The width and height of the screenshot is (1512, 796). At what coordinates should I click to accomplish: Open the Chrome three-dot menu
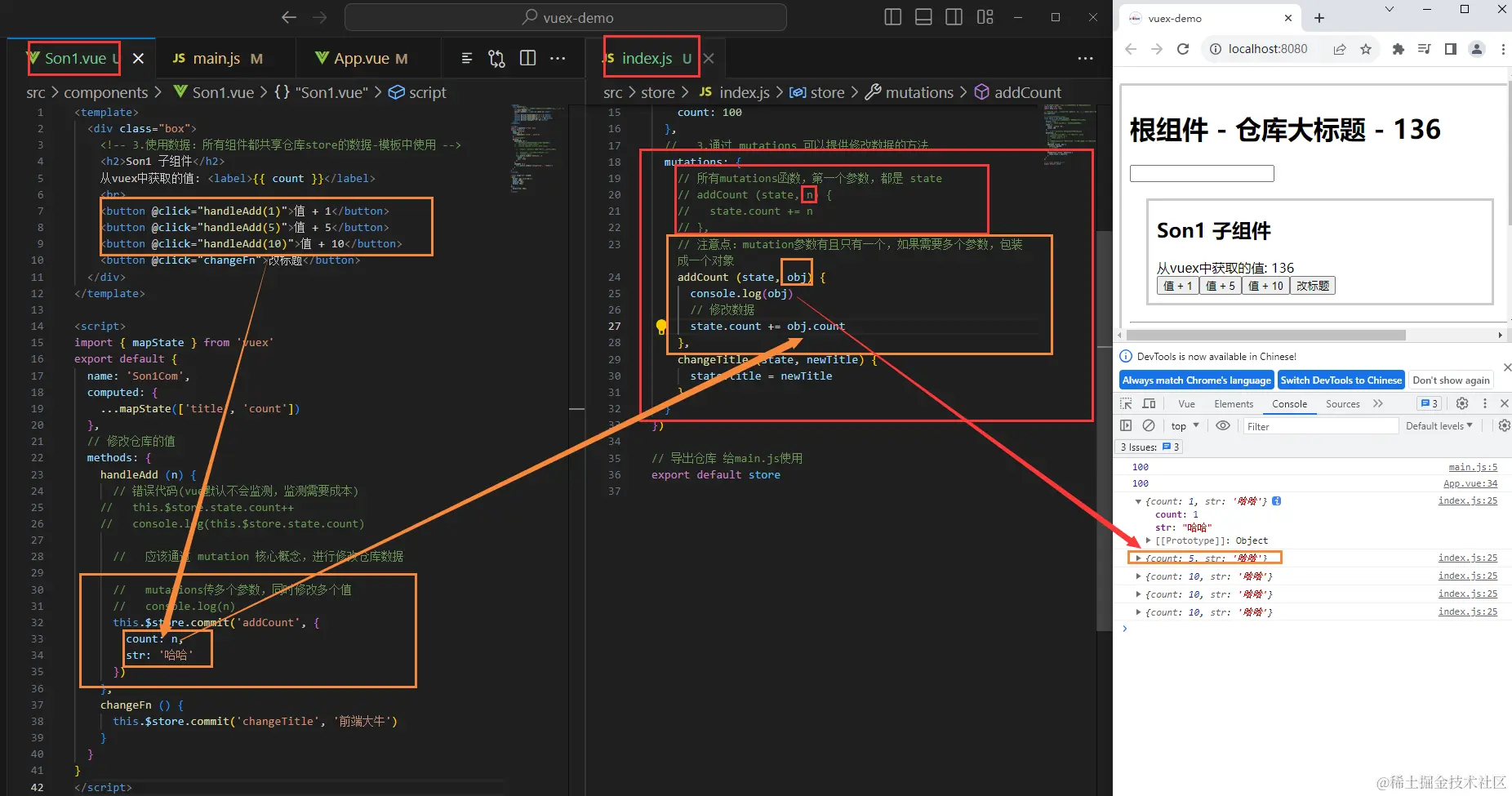[1503, 49]
